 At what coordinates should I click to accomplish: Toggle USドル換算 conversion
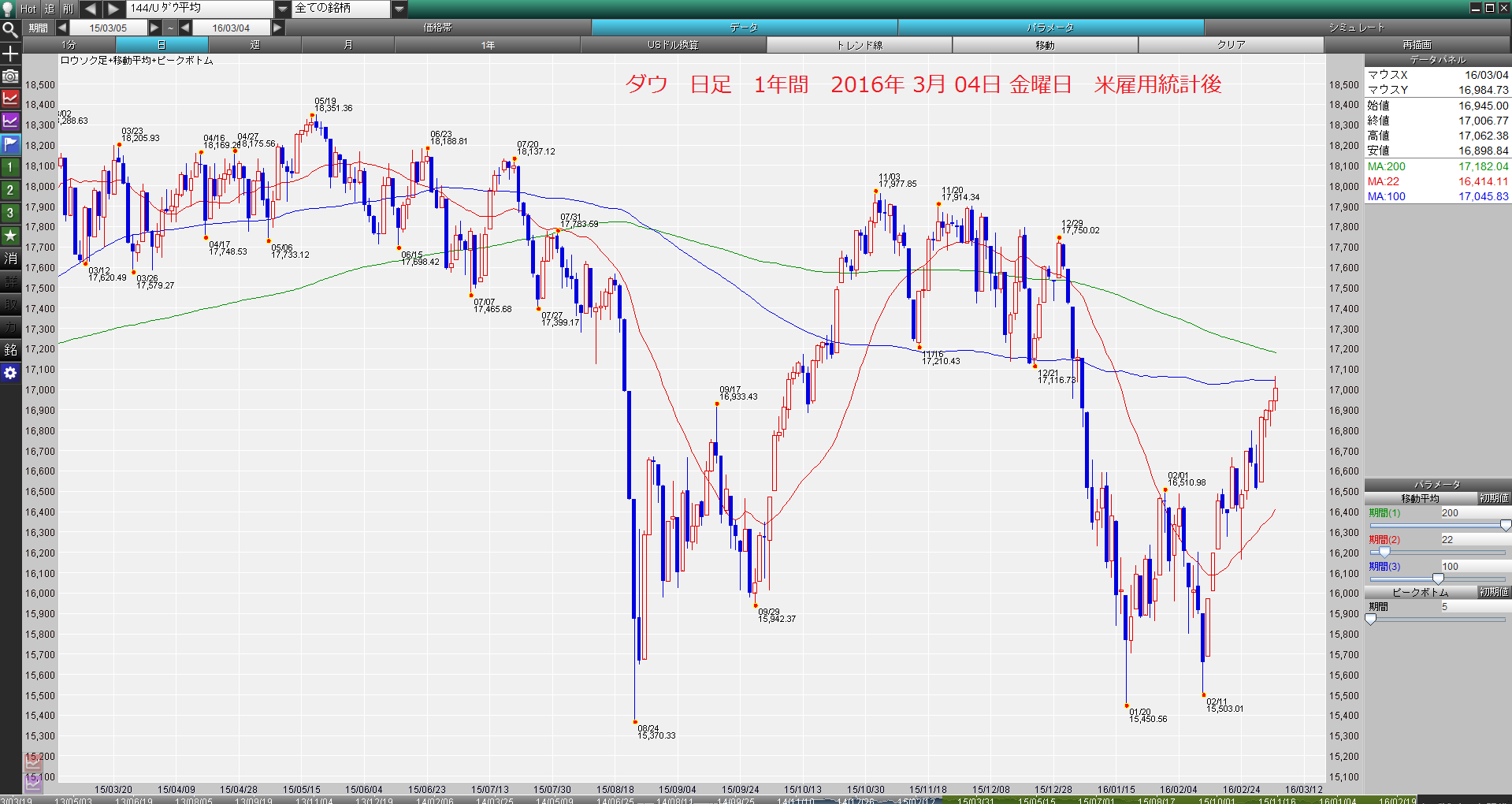point(674,45)
